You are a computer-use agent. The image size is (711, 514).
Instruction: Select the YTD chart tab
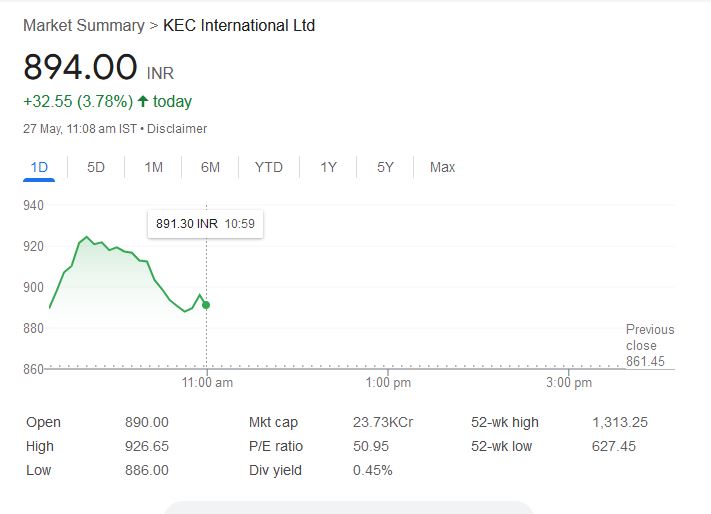click(268, 167)
